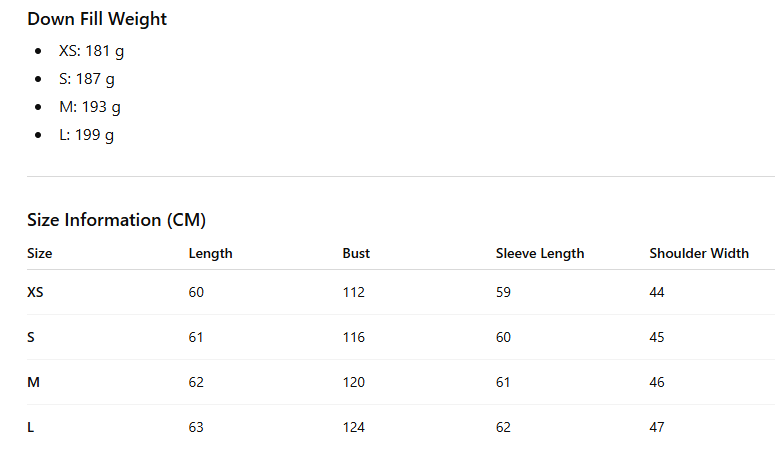
Task: Click the Bust column header
Action: point(356,253)
